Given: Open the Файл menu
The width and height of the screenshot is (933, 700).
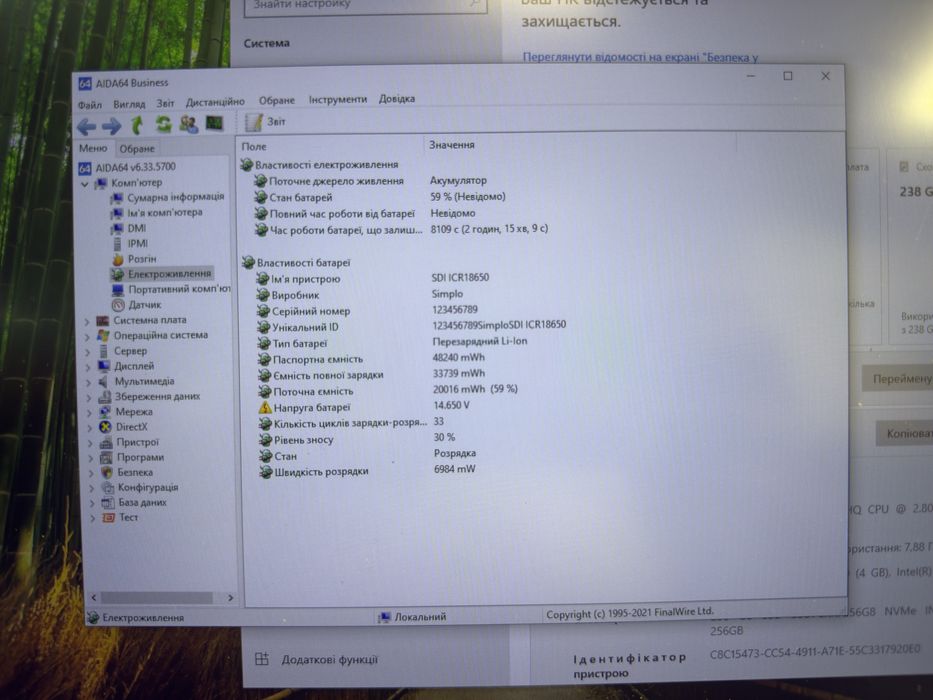Looking at the screenshot, I should pos(90,105).
